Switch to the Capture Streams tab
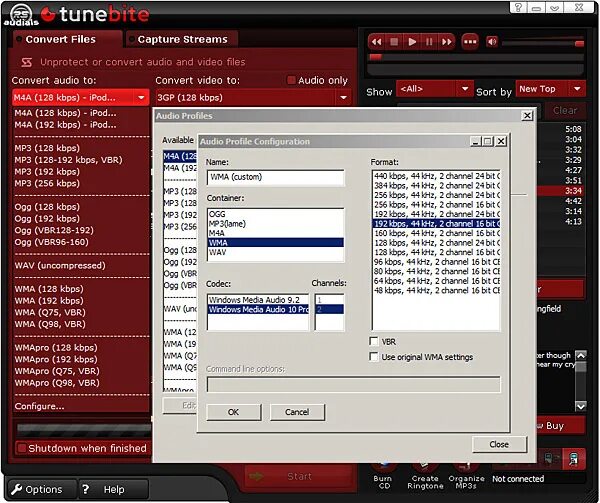 183,39
